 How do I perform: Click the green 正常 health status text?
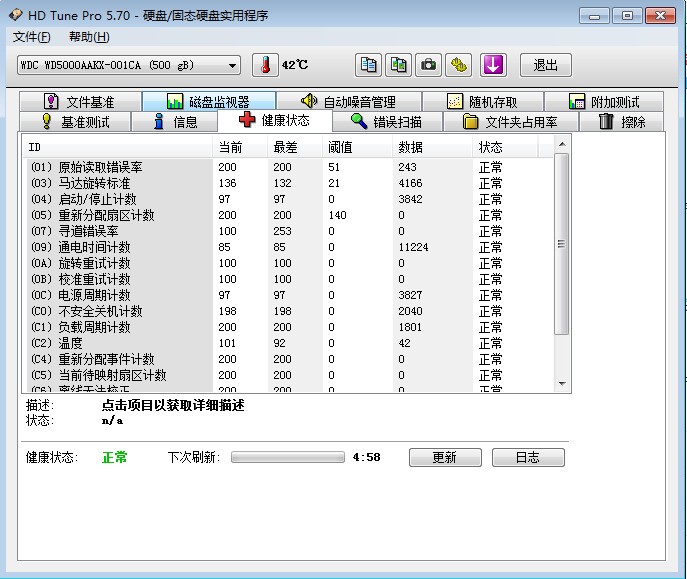114,457
